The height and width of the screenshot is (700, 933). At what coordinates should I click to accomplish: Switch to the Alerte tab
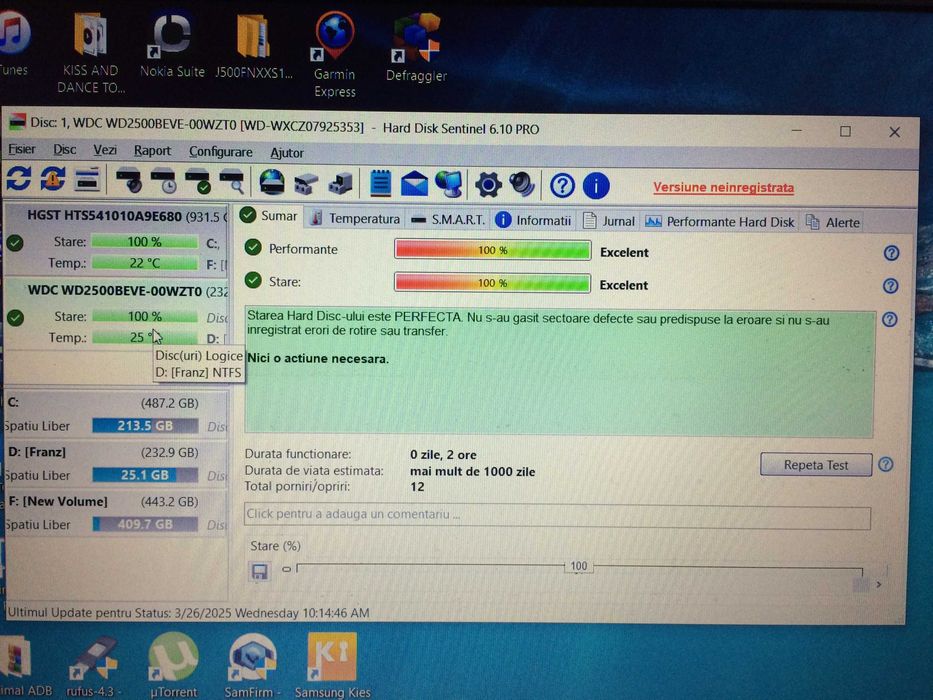[833, 223]
